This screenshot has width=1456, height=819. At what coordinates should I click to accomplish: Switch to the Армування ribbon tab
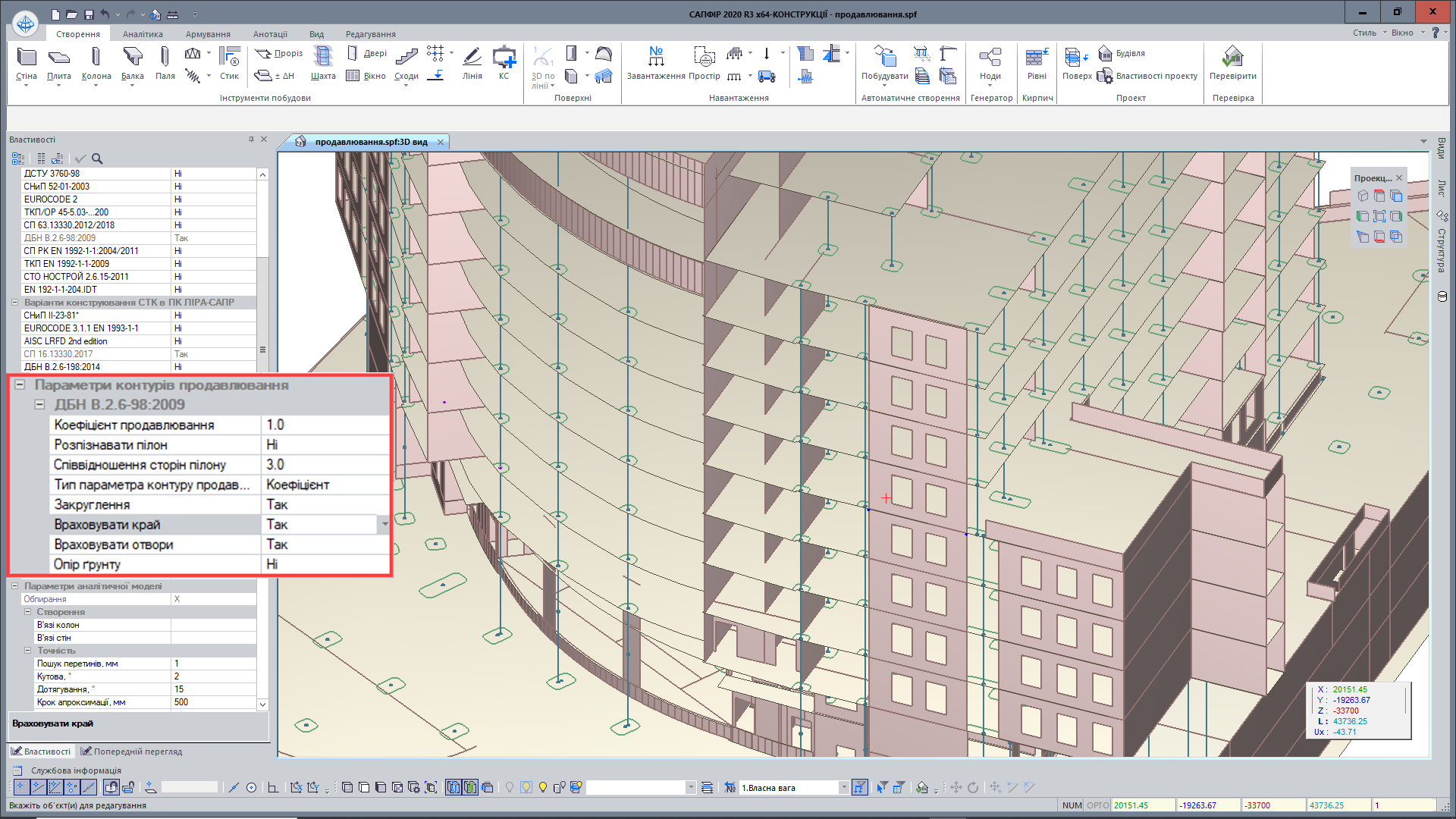[208, 34]
